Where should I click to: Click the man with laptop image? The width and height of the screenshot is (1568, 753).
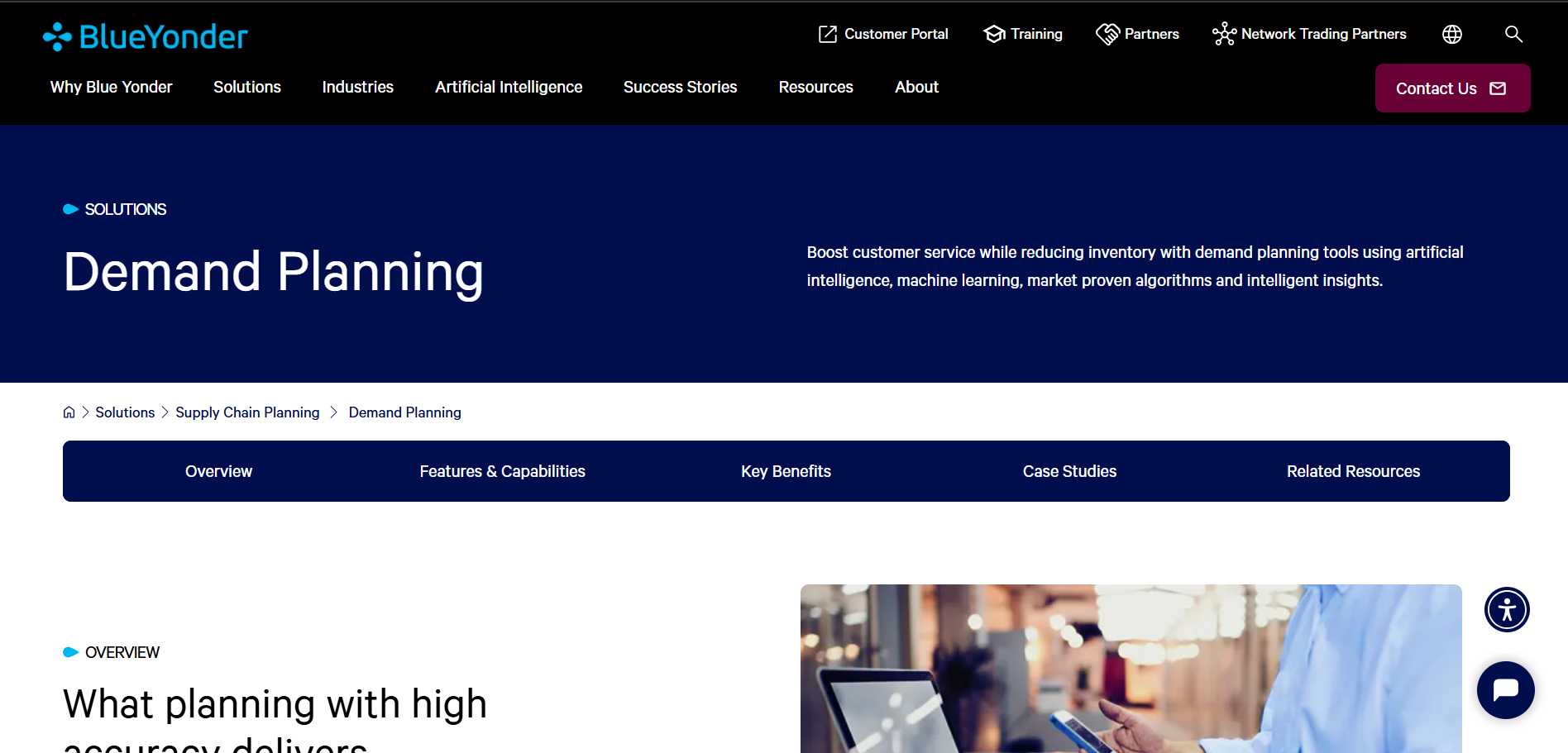click(1131, 668)
